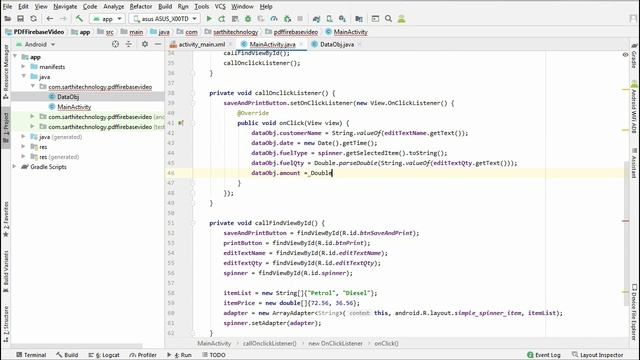Click the Make Project hammer icon

click(x=79, y=19)
